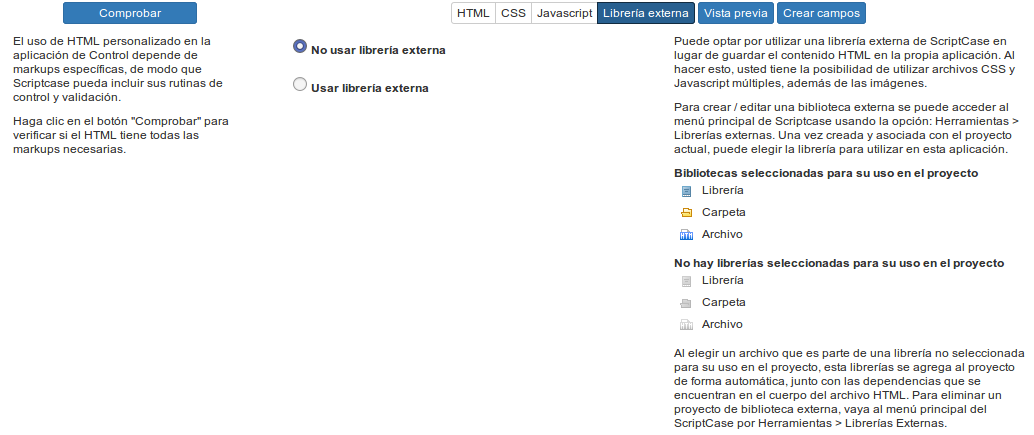Click the "Usar librería externa" text label
Image resolution: width=1034 pixels, height=435 pixels.
point(369,89)
